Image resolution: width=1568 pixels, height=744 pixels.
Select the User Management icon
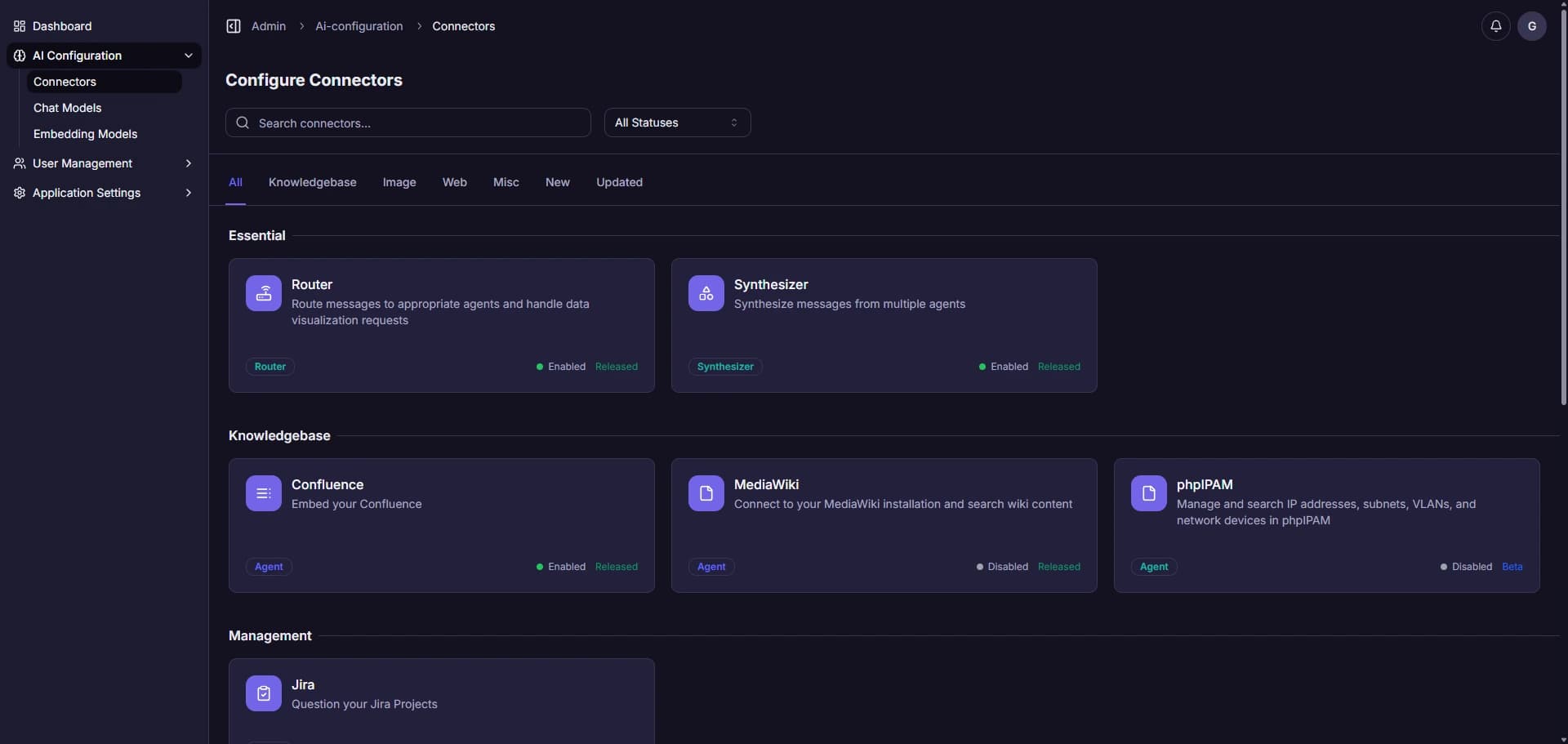pos(18,163)
